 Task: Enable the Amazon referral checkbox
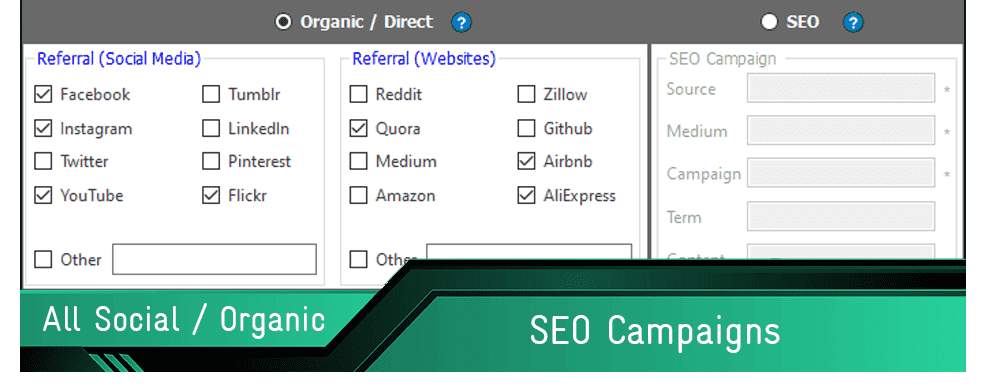[x=358, y=195]
